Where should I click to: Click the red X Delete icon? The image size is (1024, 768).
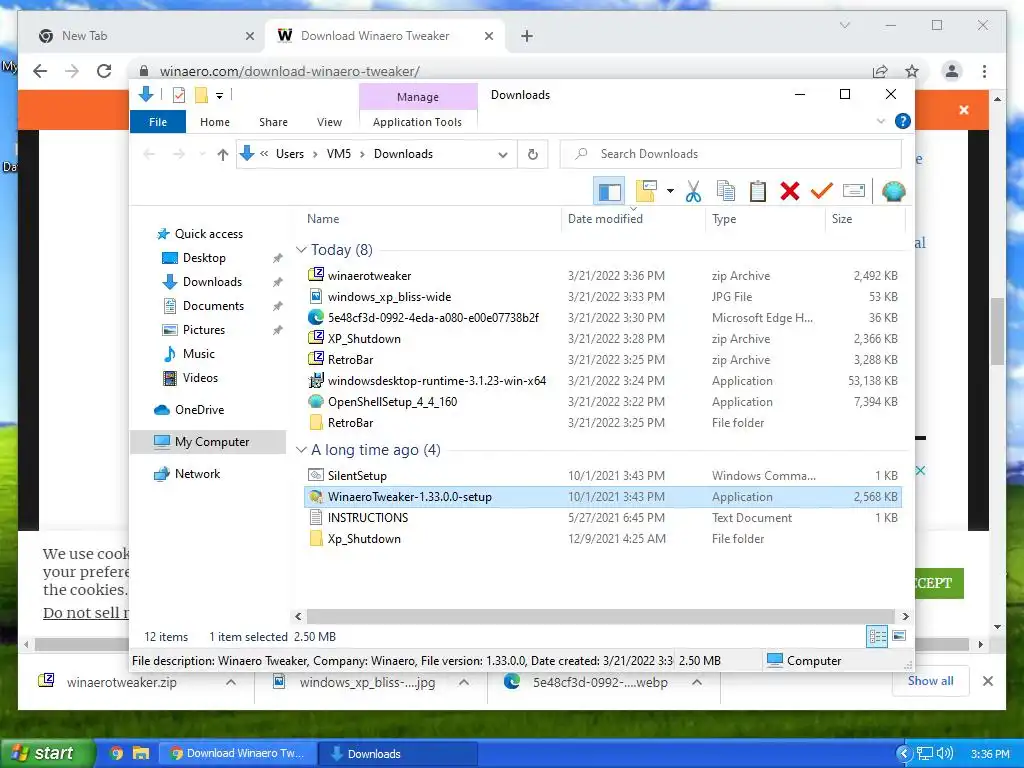click(x=790, y=191)
